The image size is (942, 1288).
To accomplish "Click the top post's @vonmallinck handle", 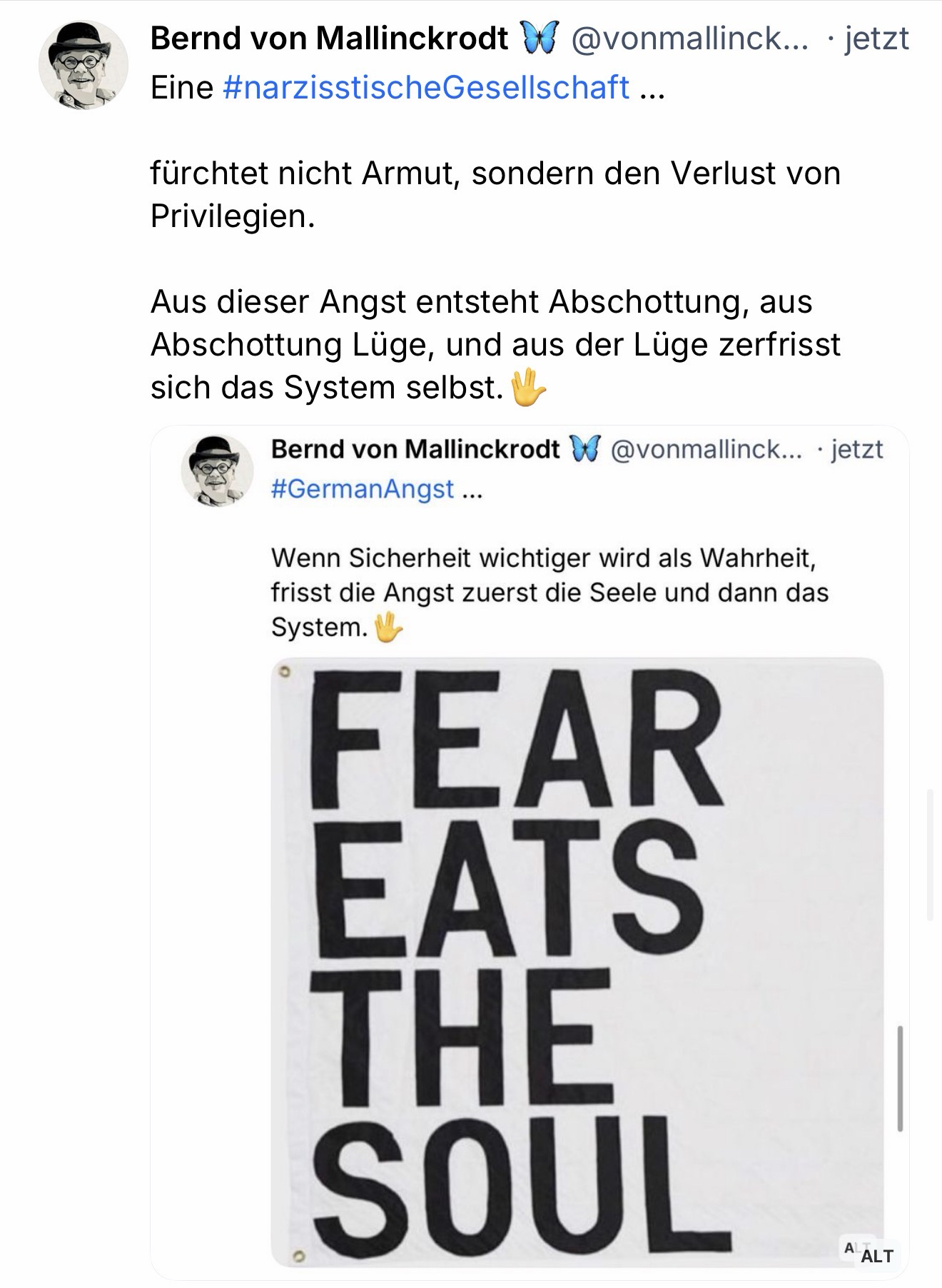I will [689, 38].
